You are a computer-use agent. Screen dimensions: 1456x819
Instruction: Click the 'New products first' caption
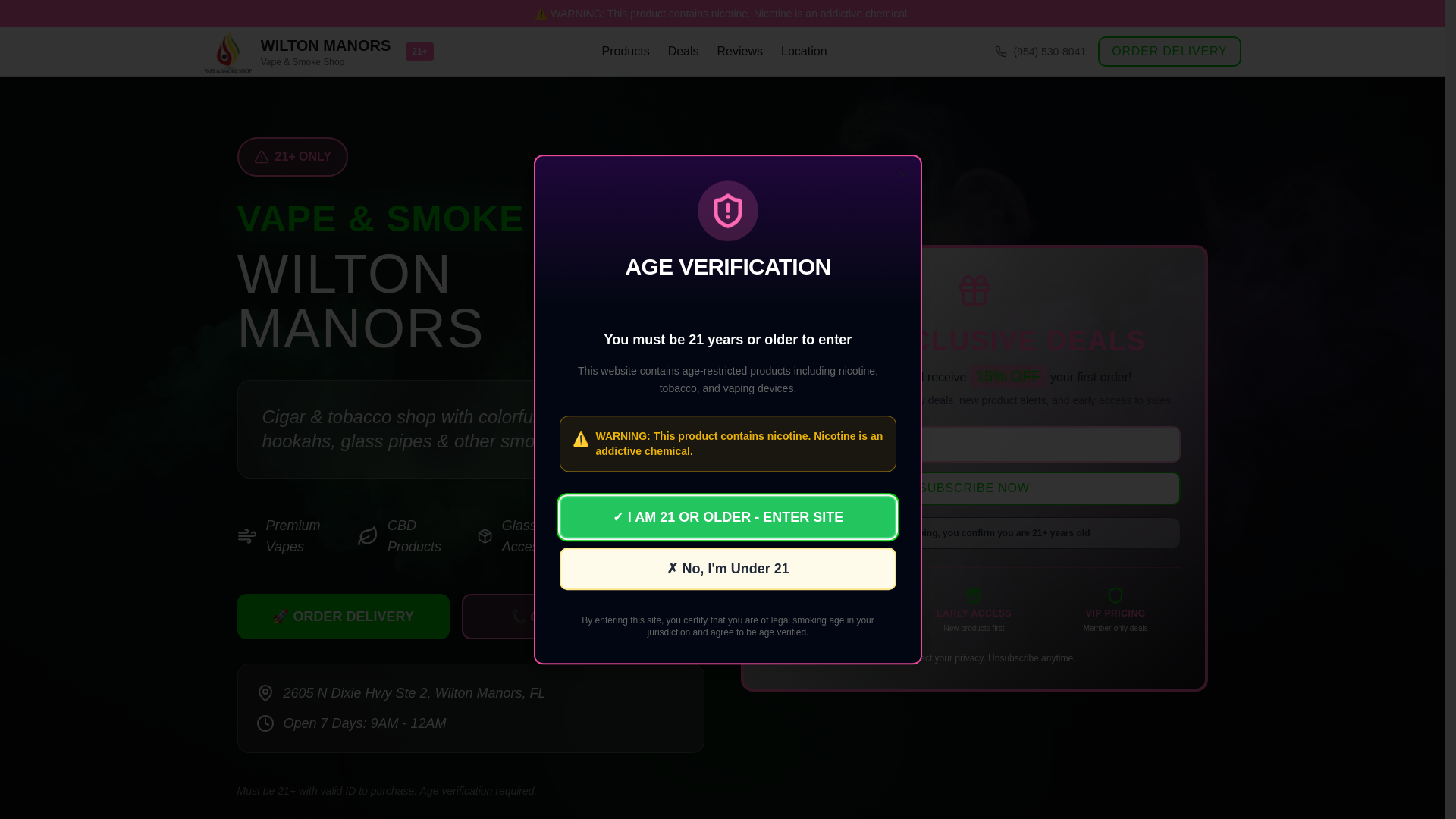974,628
